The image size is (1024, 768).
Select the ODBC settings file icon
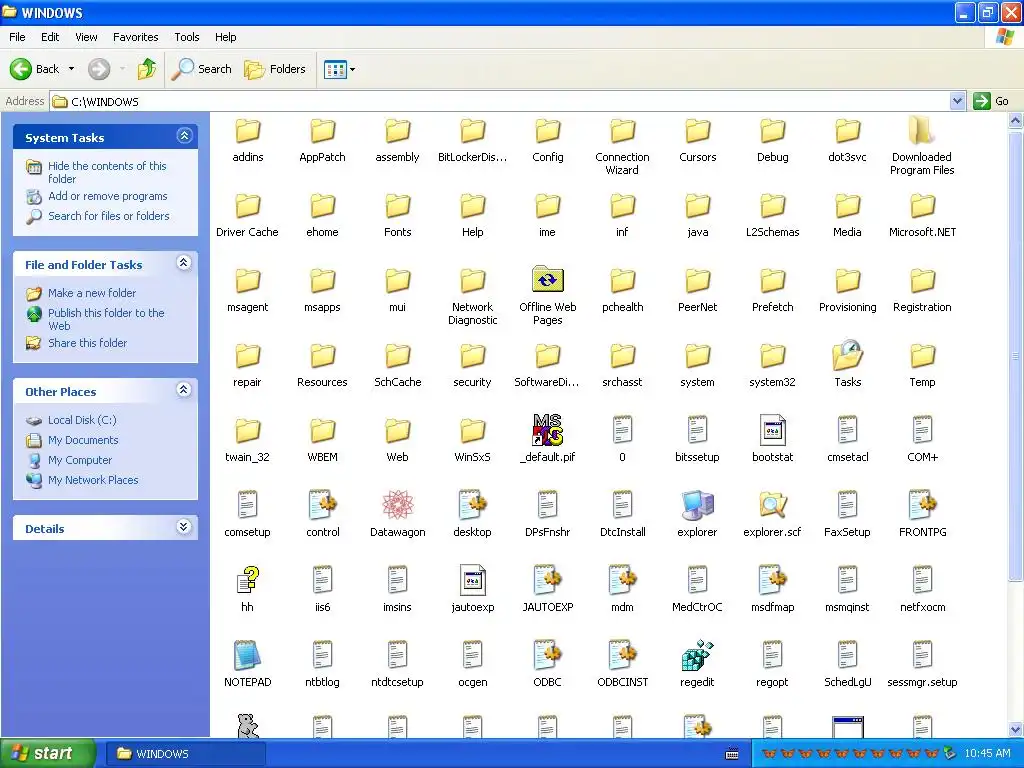click(x=547, y=655)
